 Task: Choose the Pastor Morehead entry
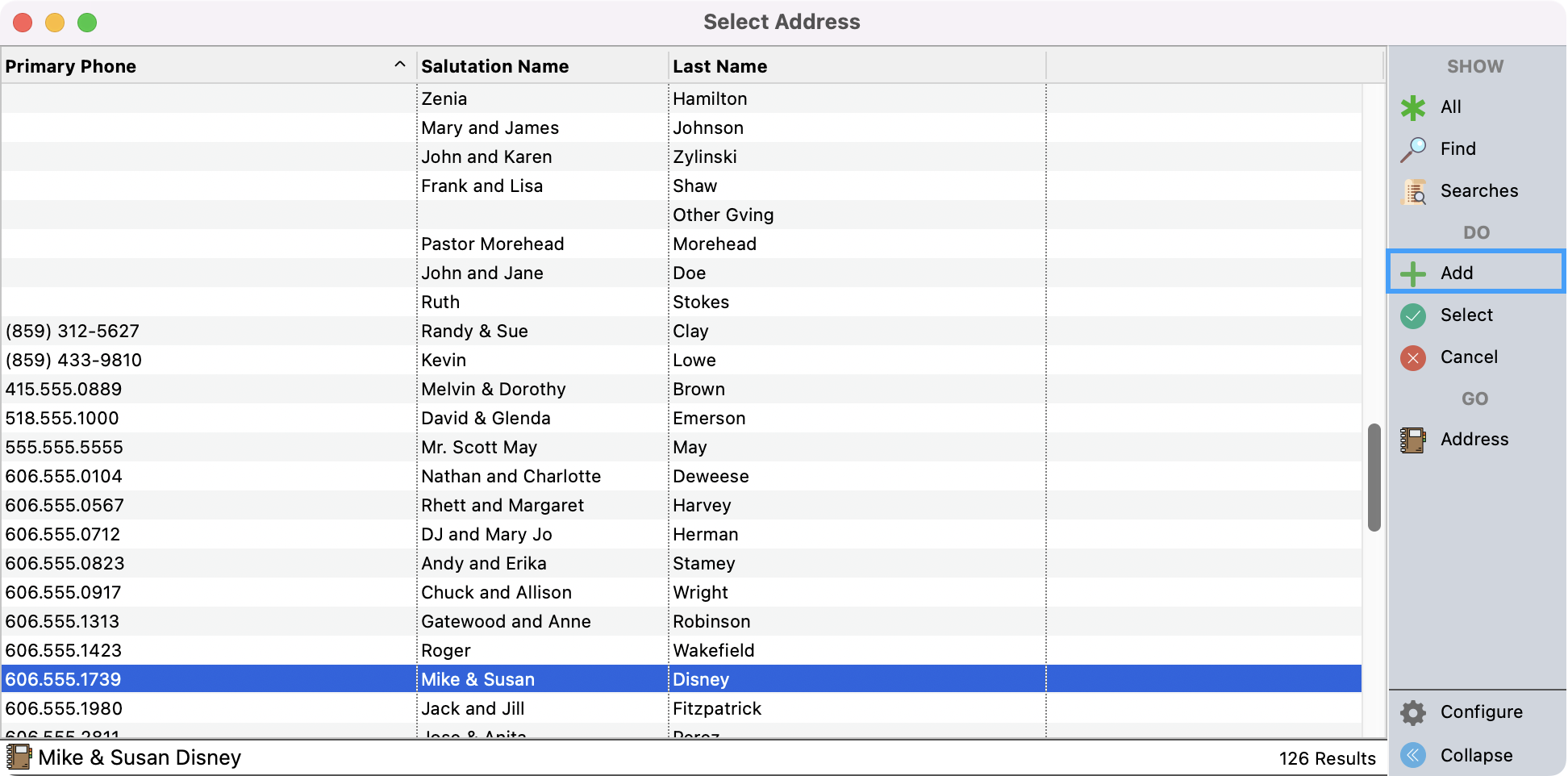click(492, 244)
